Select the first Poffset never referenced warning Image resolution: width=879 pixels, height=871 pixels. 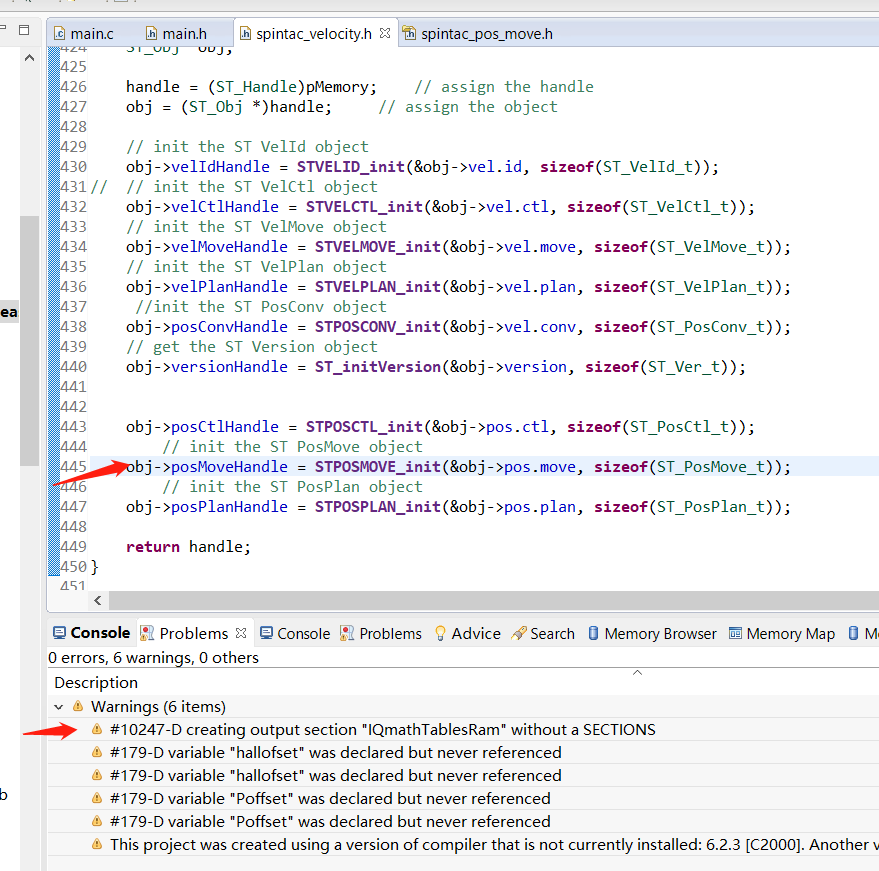(x=463, y=799)
